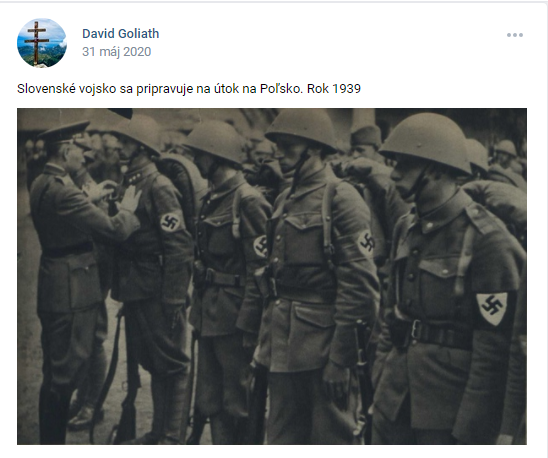This screenshot has height=458, width=548.
Task: Click the shield-shaped armband on right soldier
Action: pyautogui.click(x=492, y=309)
